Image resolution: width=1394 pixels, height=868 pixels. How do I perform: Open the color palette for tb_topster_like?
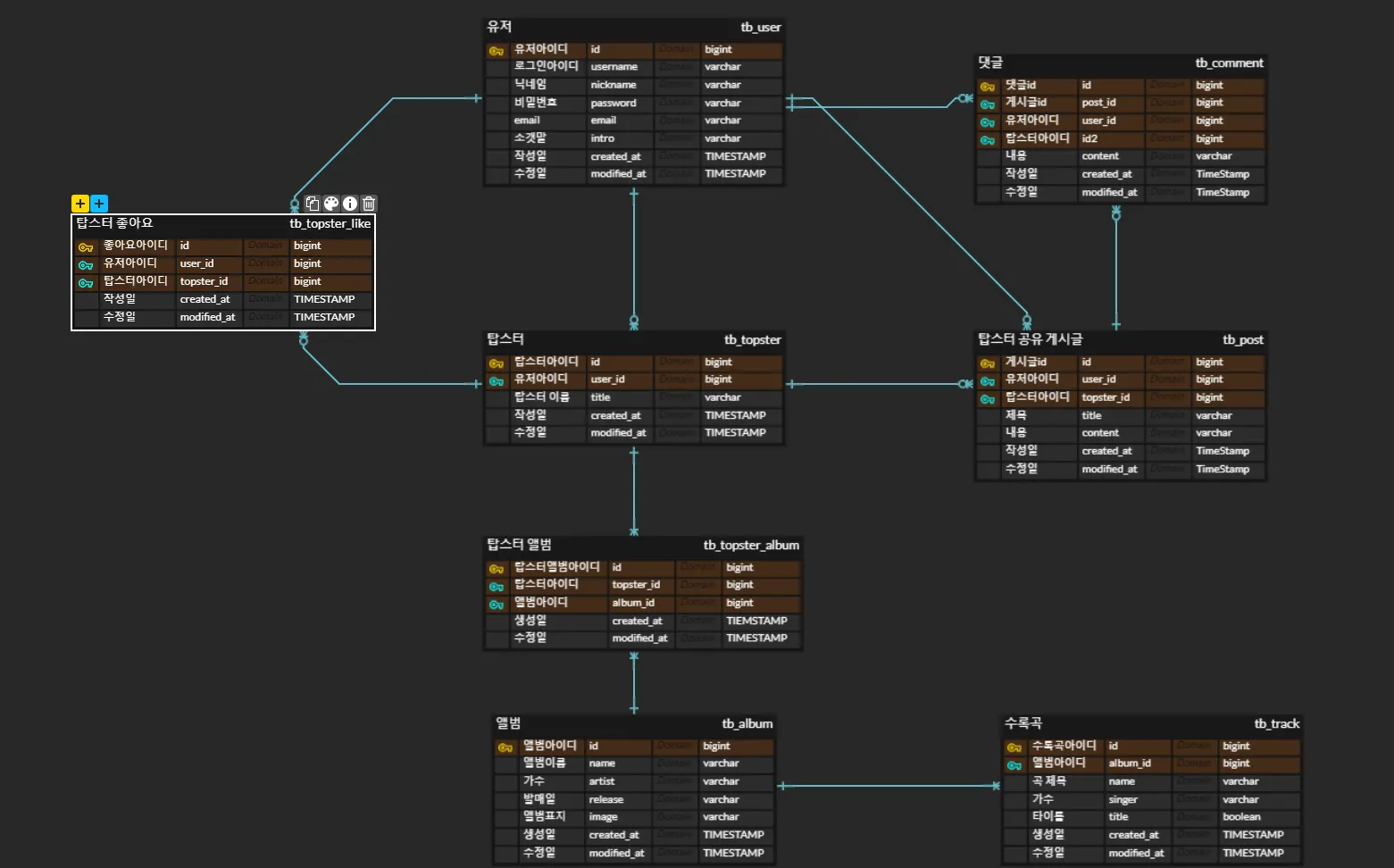click(x=331, y=204)
